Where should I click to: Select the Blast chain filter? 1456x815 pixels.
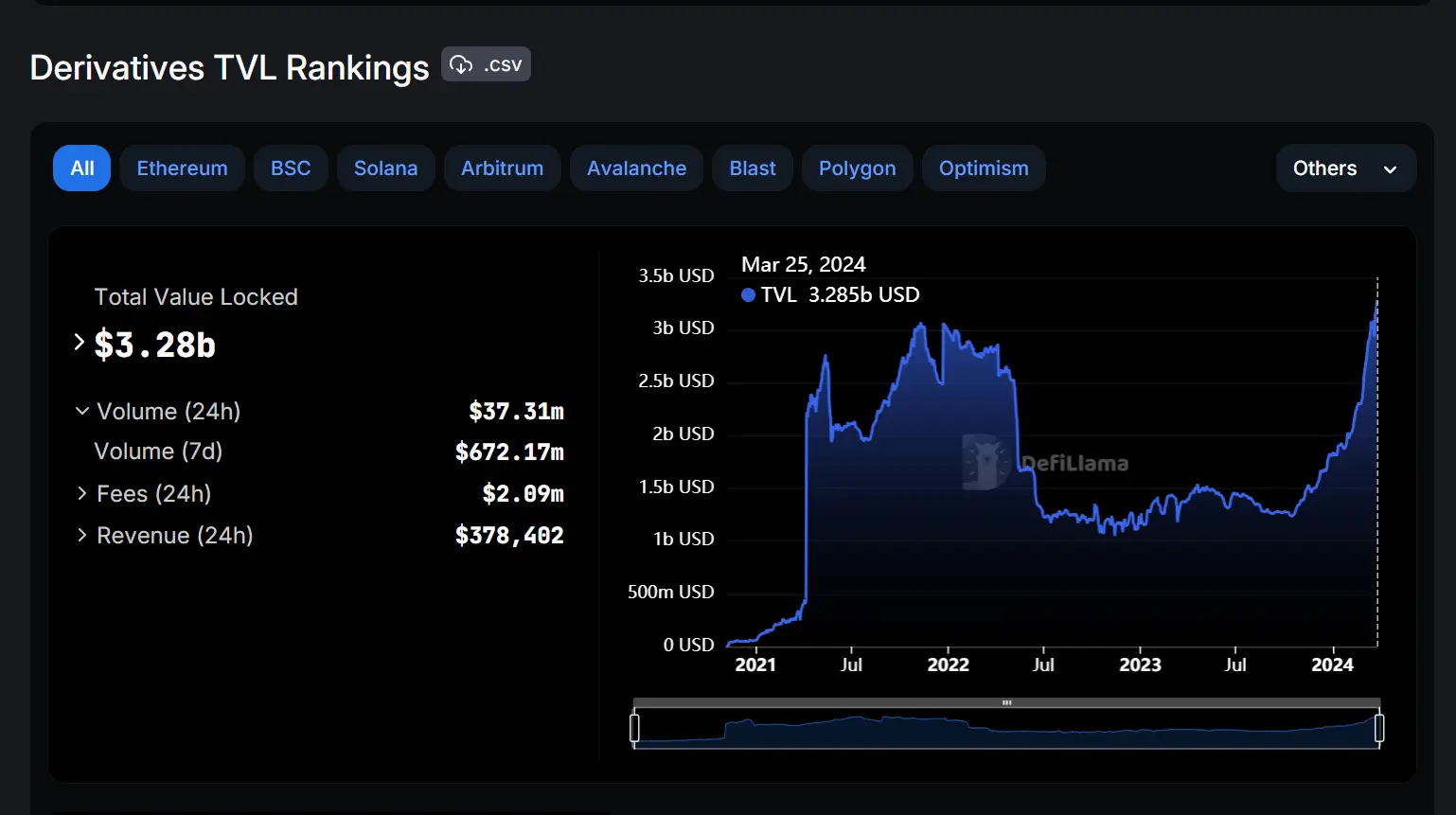click(752, 168)
